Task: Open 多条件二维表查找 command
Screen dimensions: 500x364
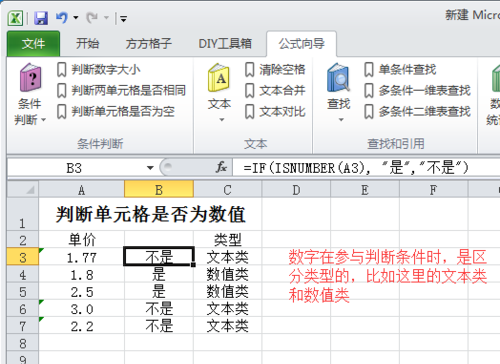Action: tap(417, 112)
